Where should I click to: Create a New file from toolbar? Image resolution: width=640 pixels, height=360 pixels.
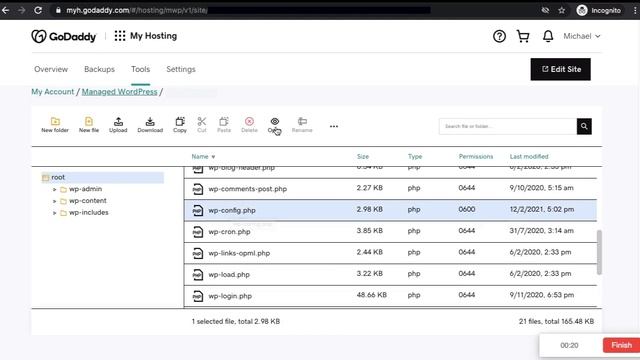(89, 124)
